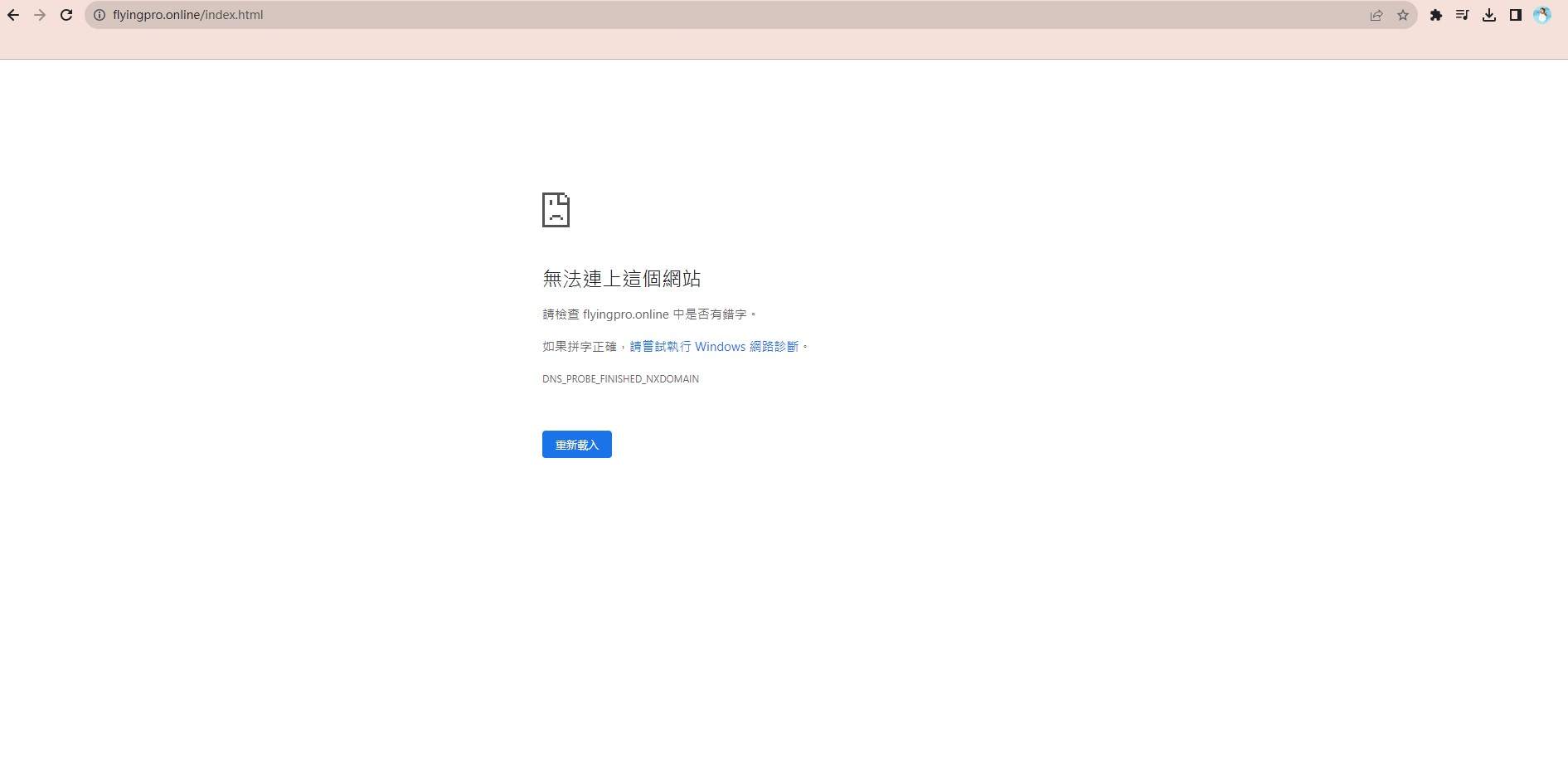1568x765 pixels.
Task: Go forward using the forward arrow icon
Action: (40, 14)
